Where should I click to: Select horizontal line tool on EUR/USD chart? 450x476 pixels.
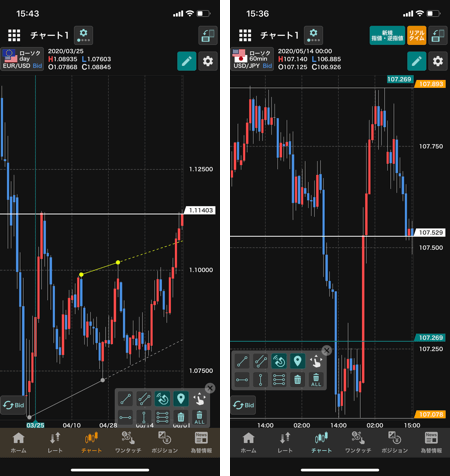coord(126,417)
